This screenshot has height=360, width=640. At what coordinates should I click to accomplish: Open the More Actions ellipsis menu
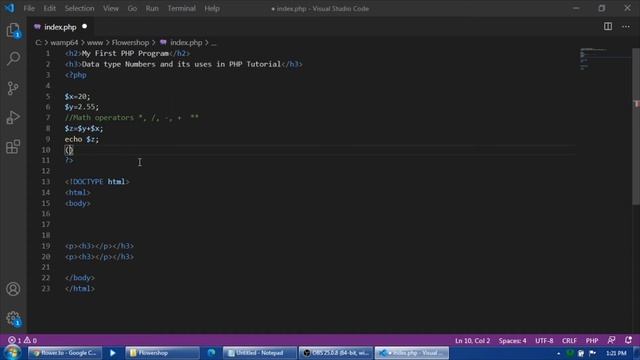pos(626,27)
